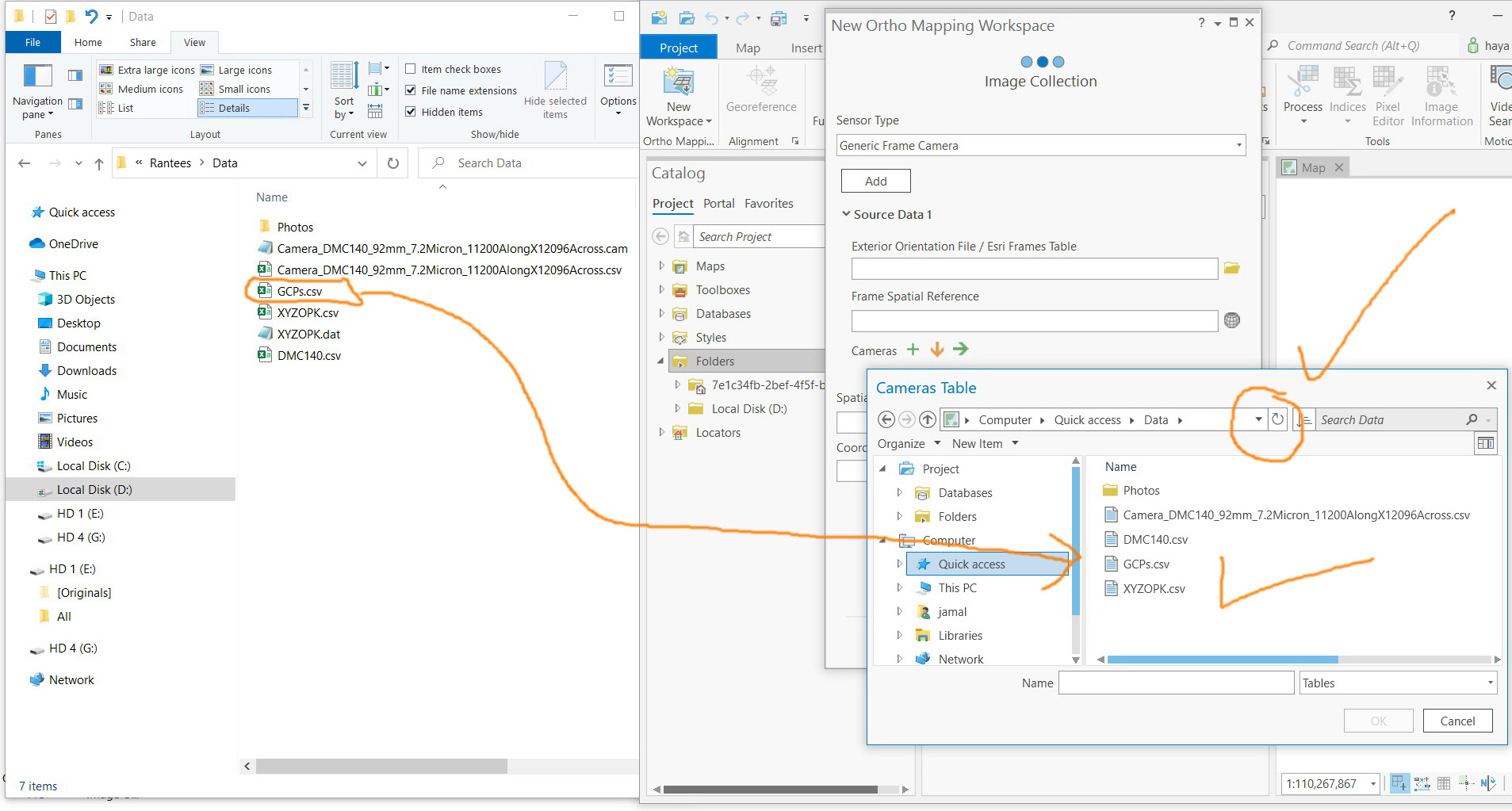Import cameras with orange down arrow
The image size is (1512, 811).
click(x=937, y=350)
